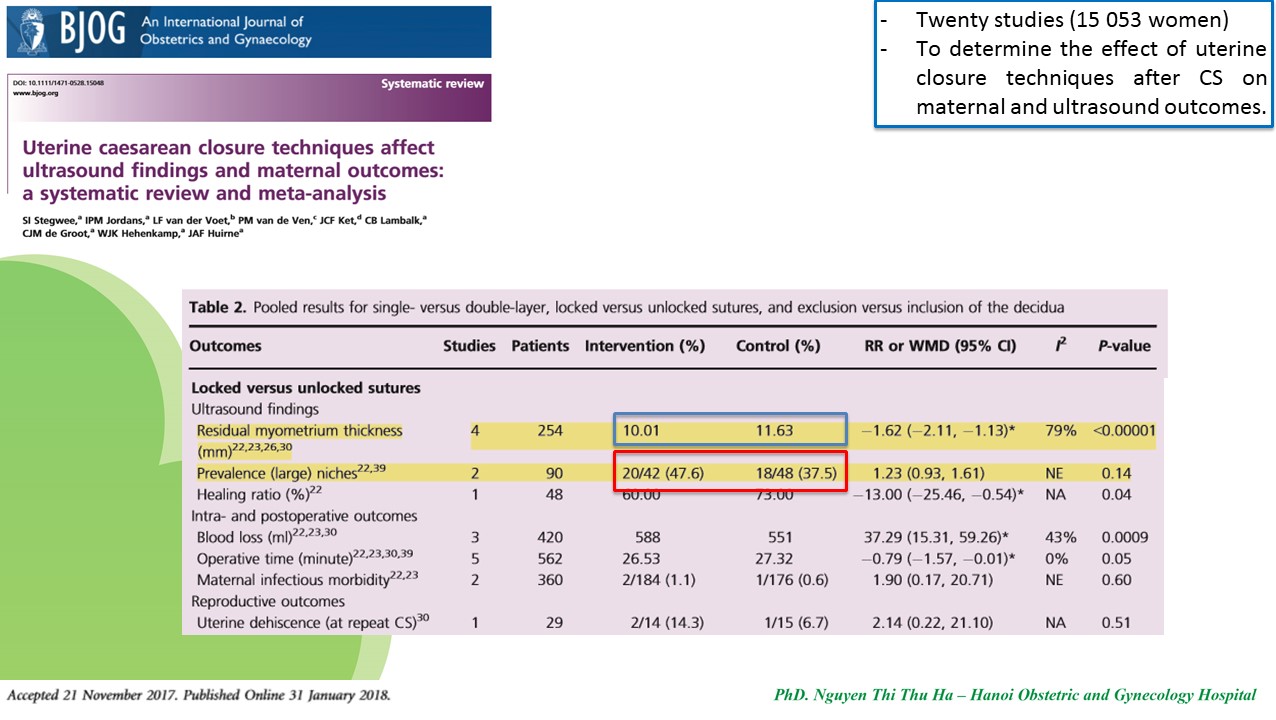Screen dimensions: 1276x720
Task: Click the DOI reference text
Action: [57, 82]
